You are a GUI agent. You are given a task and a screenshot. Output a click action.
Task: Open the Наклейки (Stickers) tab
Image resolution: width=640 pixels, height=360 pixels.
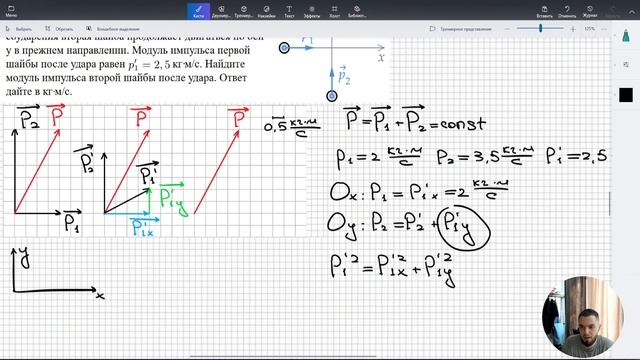click(267, 11)
